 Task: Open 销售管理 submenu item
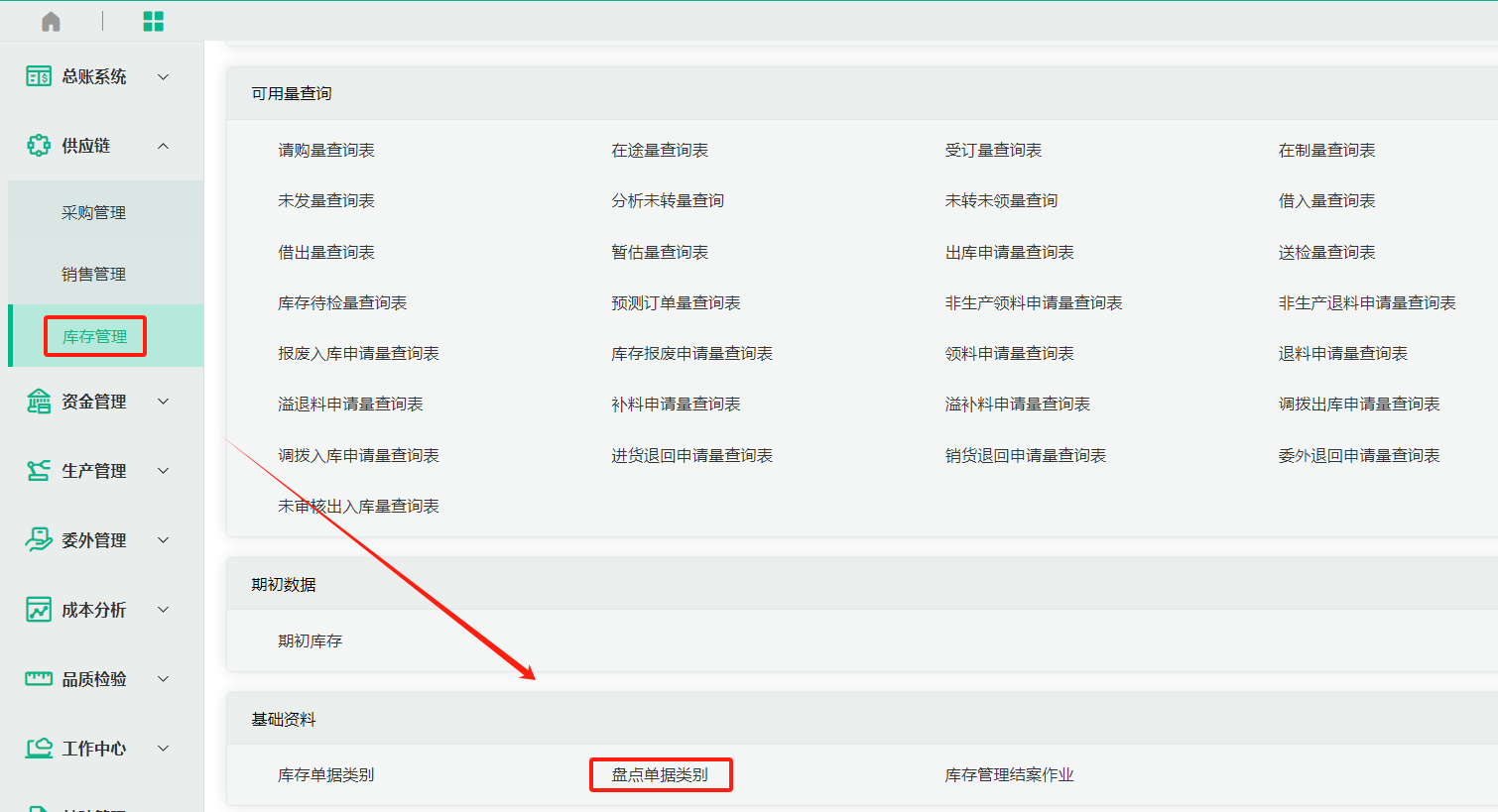[93, 274]
